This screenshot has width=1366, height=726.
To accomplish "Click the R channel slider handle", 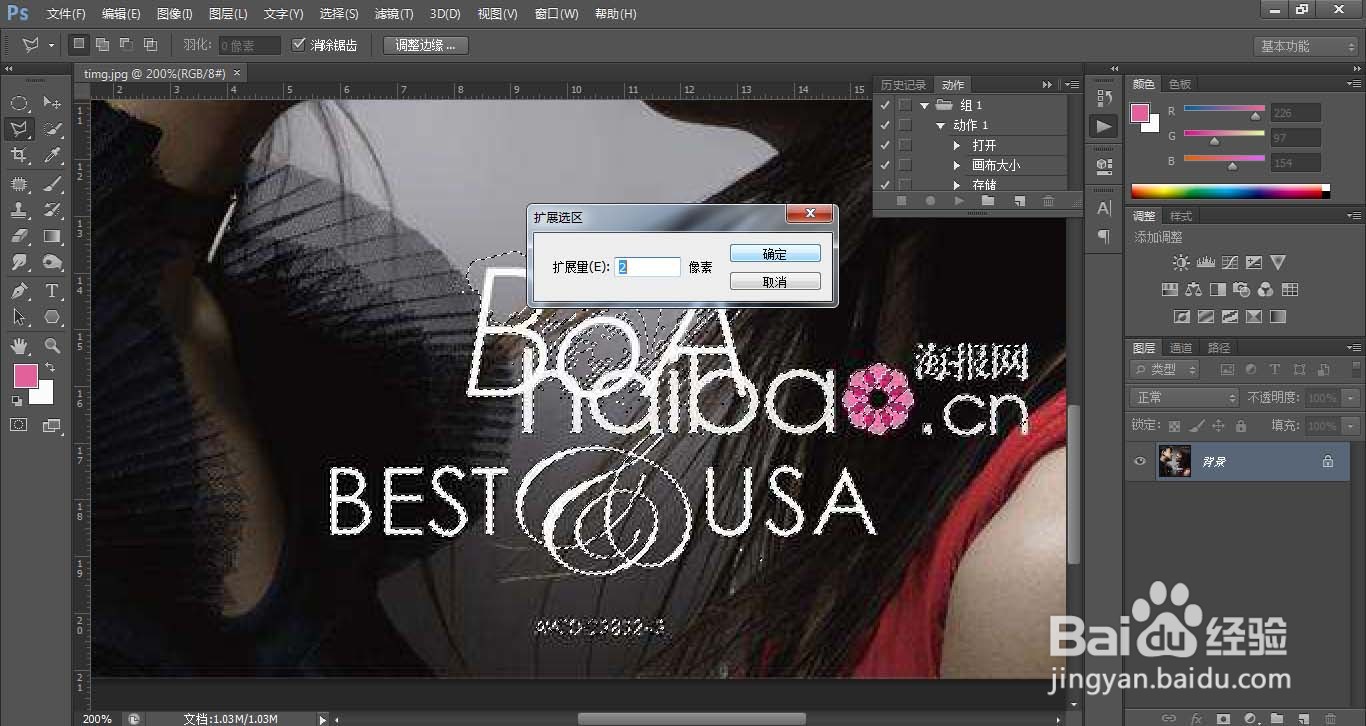I will click(1255, 117).
